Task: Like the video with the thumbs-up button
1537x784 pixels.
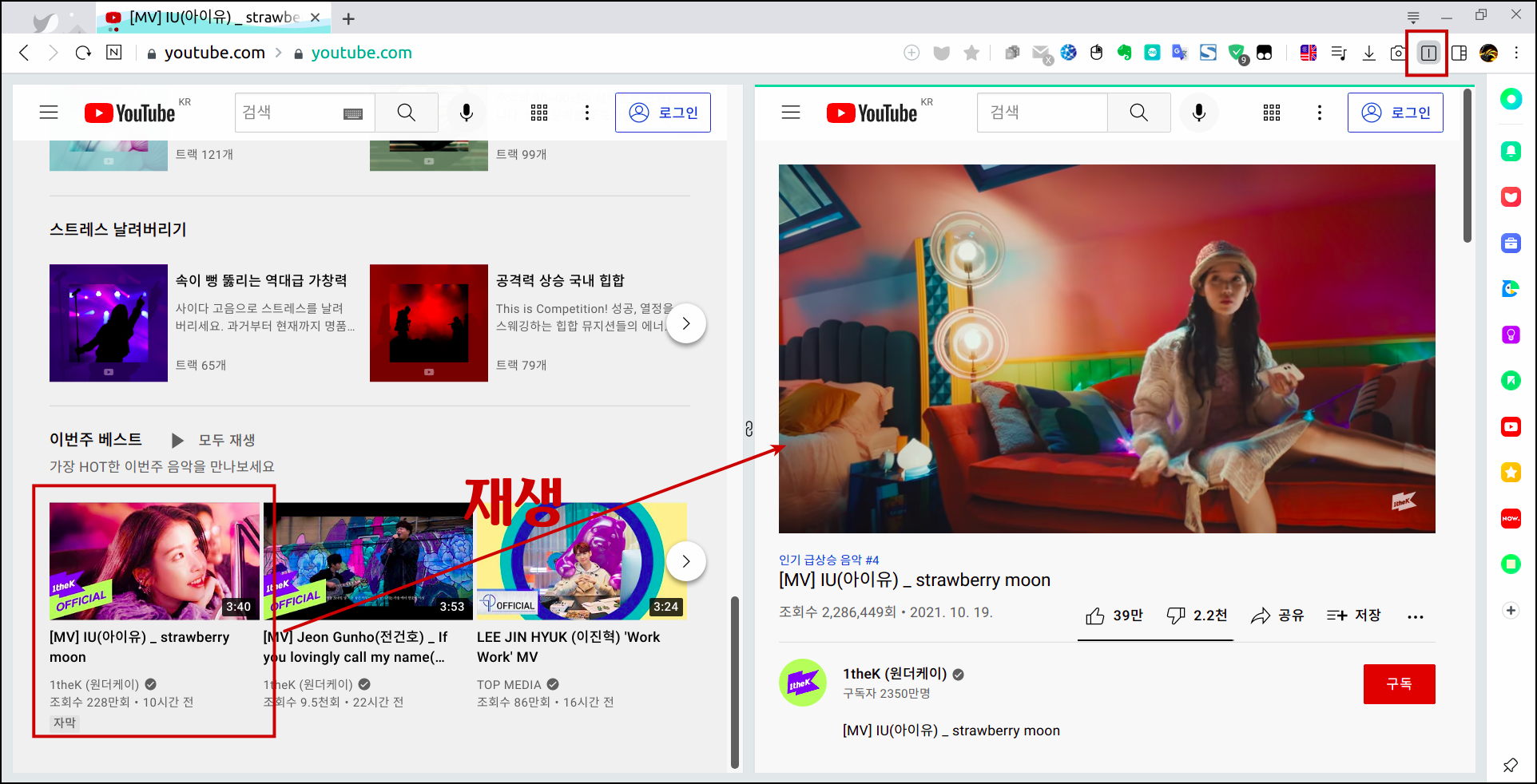Action: (x=1114, y=616)
